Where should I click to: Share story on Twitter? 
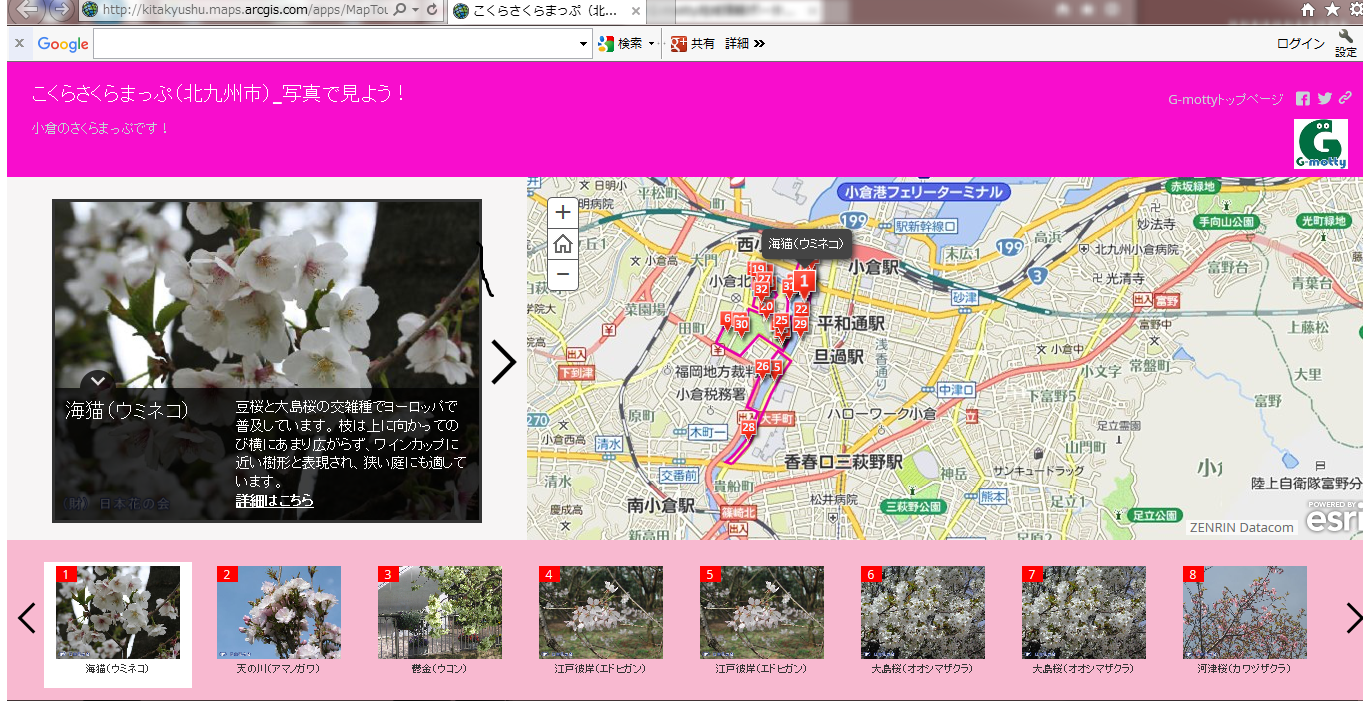click(1325, 98)
